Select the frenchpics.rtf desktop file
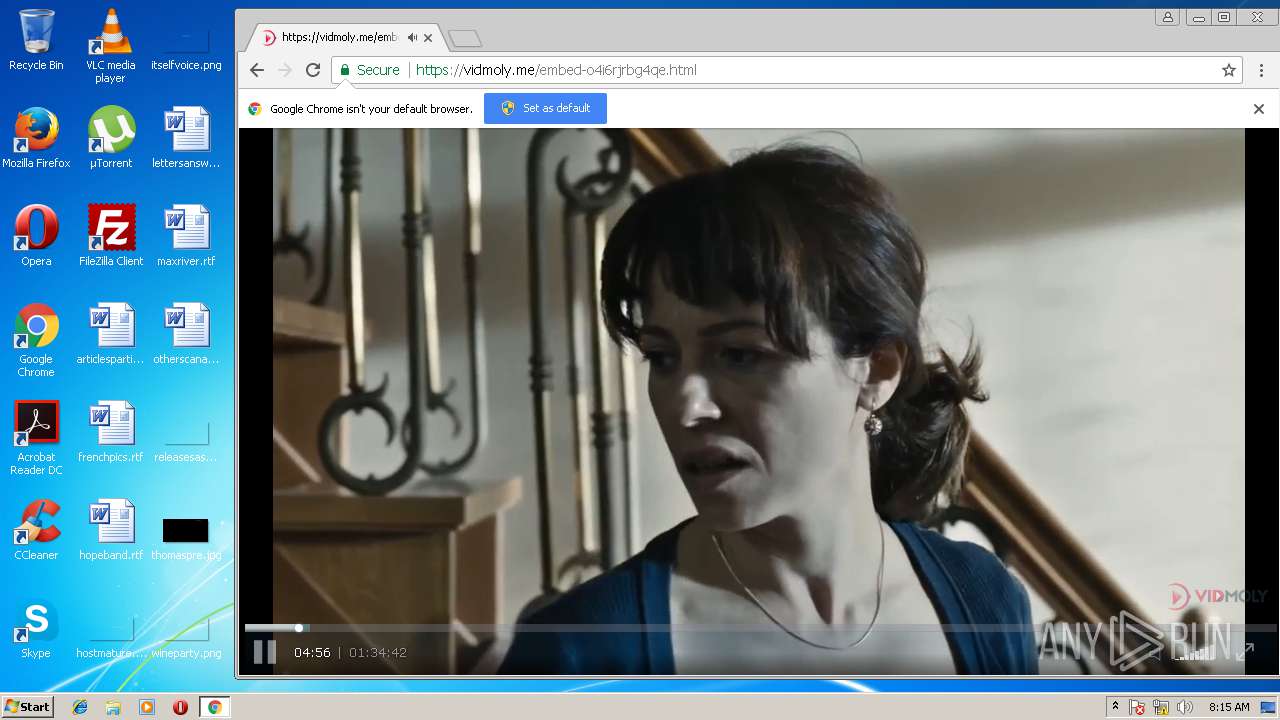This screenshot has width=1280, height=720. click(x=110, y=432)
